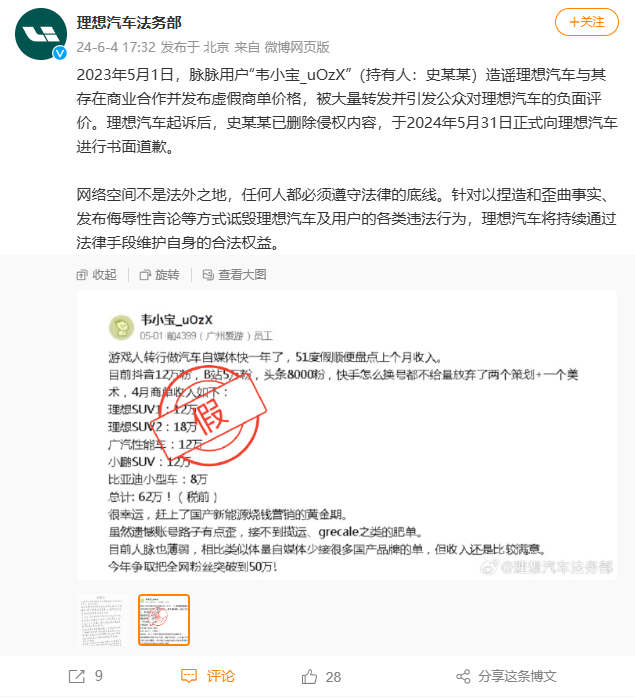Click the expanded screenshot of 韦小宝_uOzX post
Image resolution: width=635 pixels, height=699 pixels.
[x=346, y=435]
